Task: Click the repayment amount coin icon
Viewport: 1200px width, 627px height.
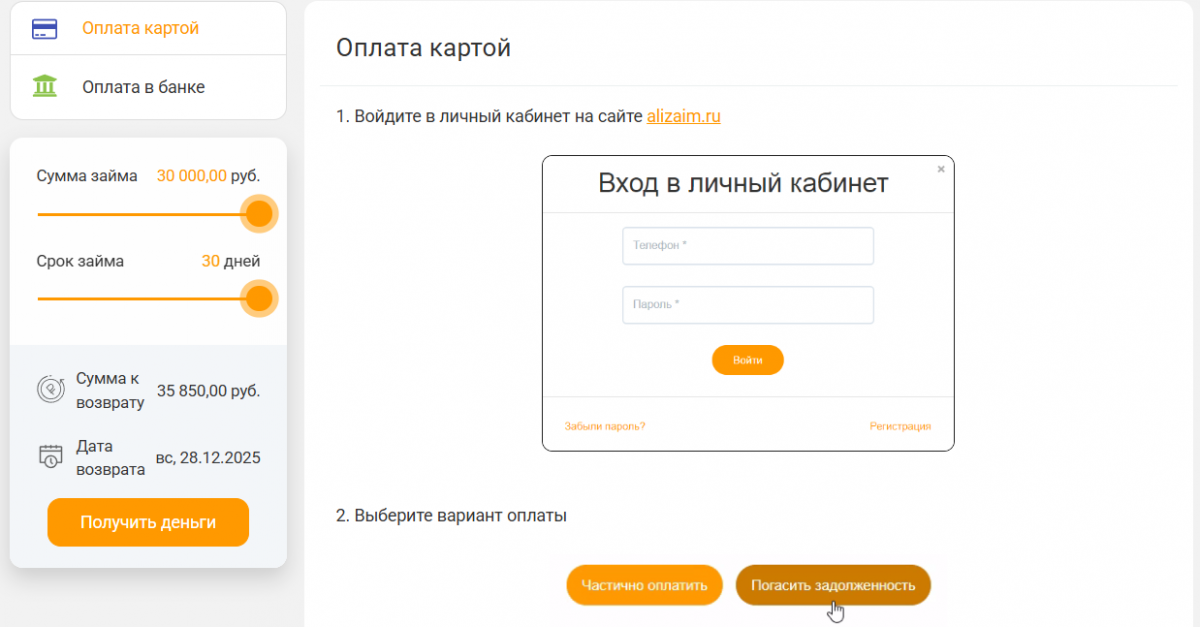Action: [51, 388]
